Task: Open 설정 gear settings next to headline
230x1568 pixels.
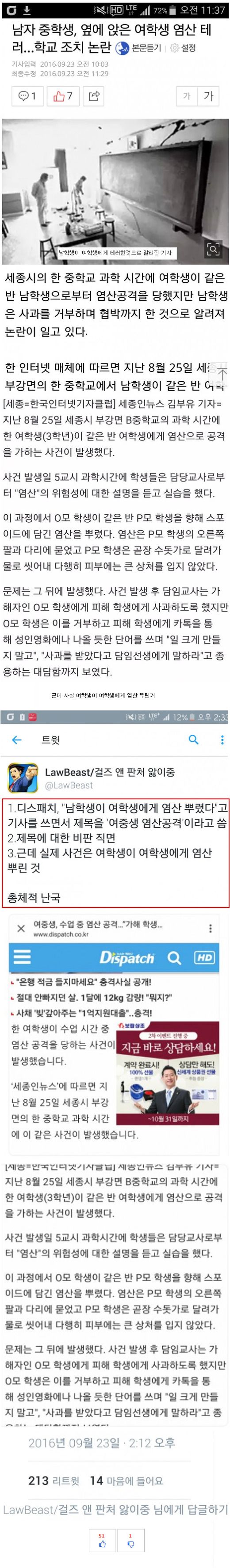Action: [x=183, y=47]
